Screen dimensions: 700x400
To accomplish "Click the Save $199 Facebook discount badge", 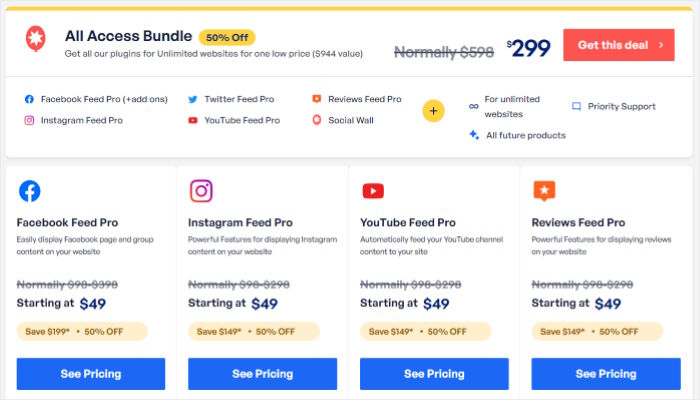I will 82,332.
